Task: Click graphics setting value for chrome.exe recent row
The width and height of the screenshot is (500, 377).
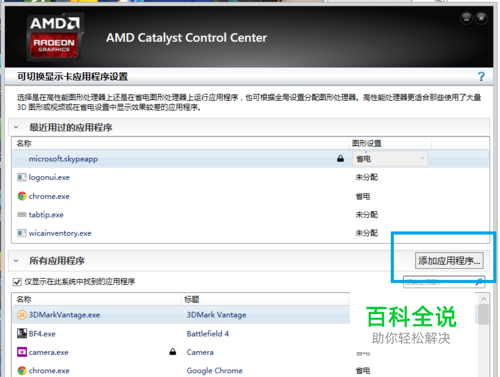Action: point(363,196)
